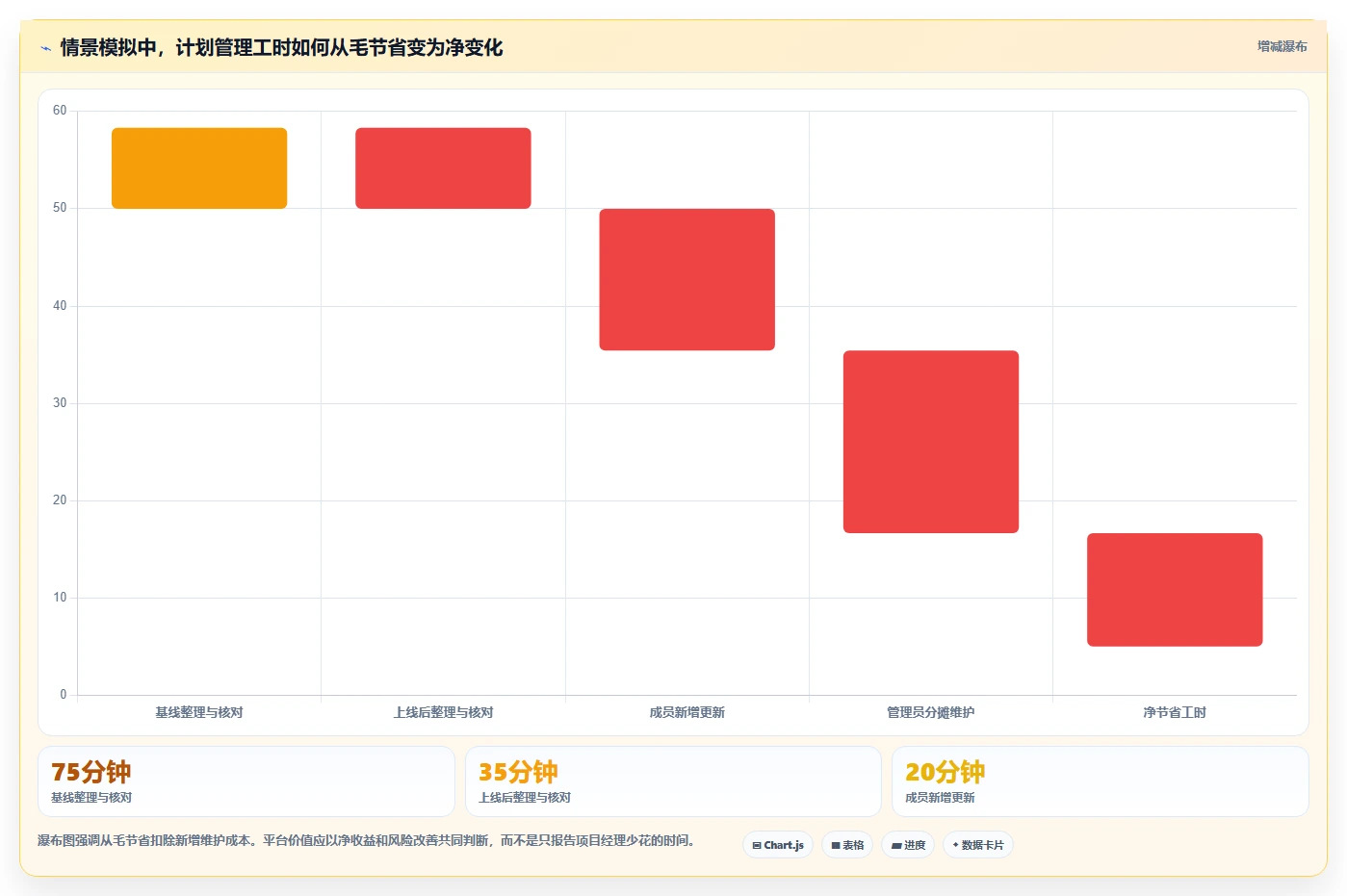
Task: Open the 20分钟 data card
Action: pyautogui.click(x=1101, y=781)
